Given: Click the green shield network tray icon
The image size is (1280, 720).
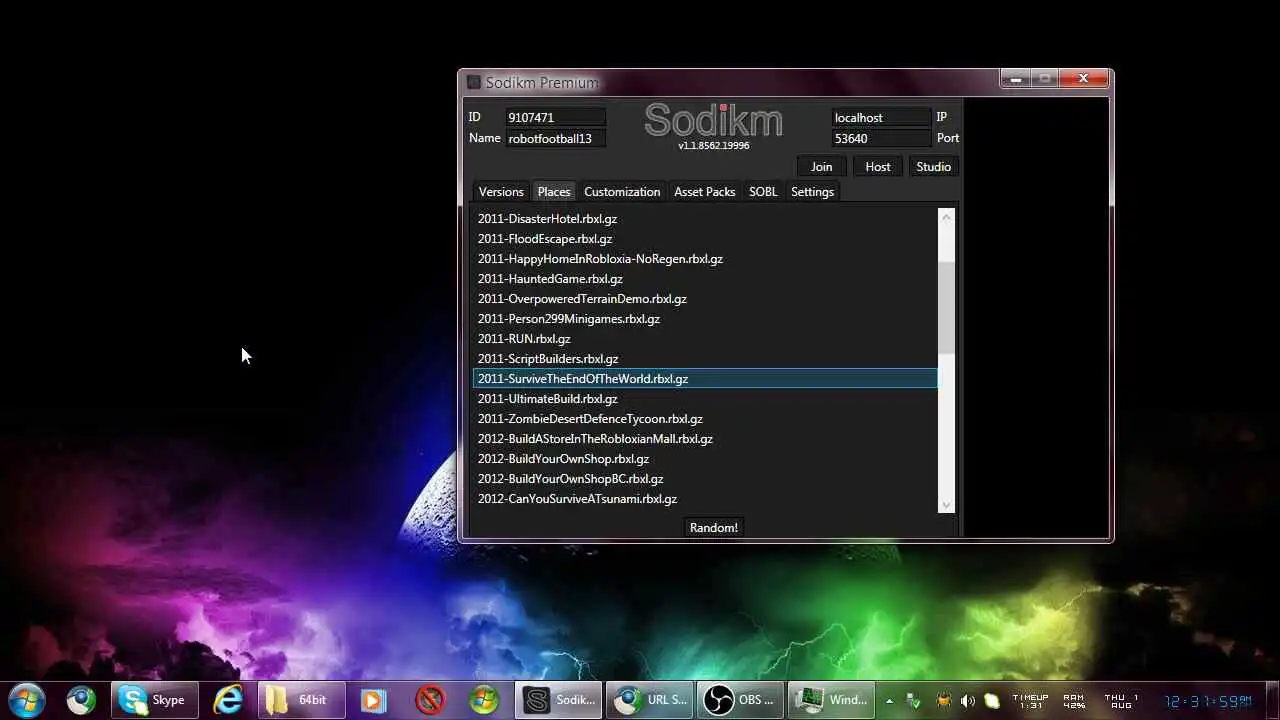Looking at the screenshot, I should pos(916,701).
